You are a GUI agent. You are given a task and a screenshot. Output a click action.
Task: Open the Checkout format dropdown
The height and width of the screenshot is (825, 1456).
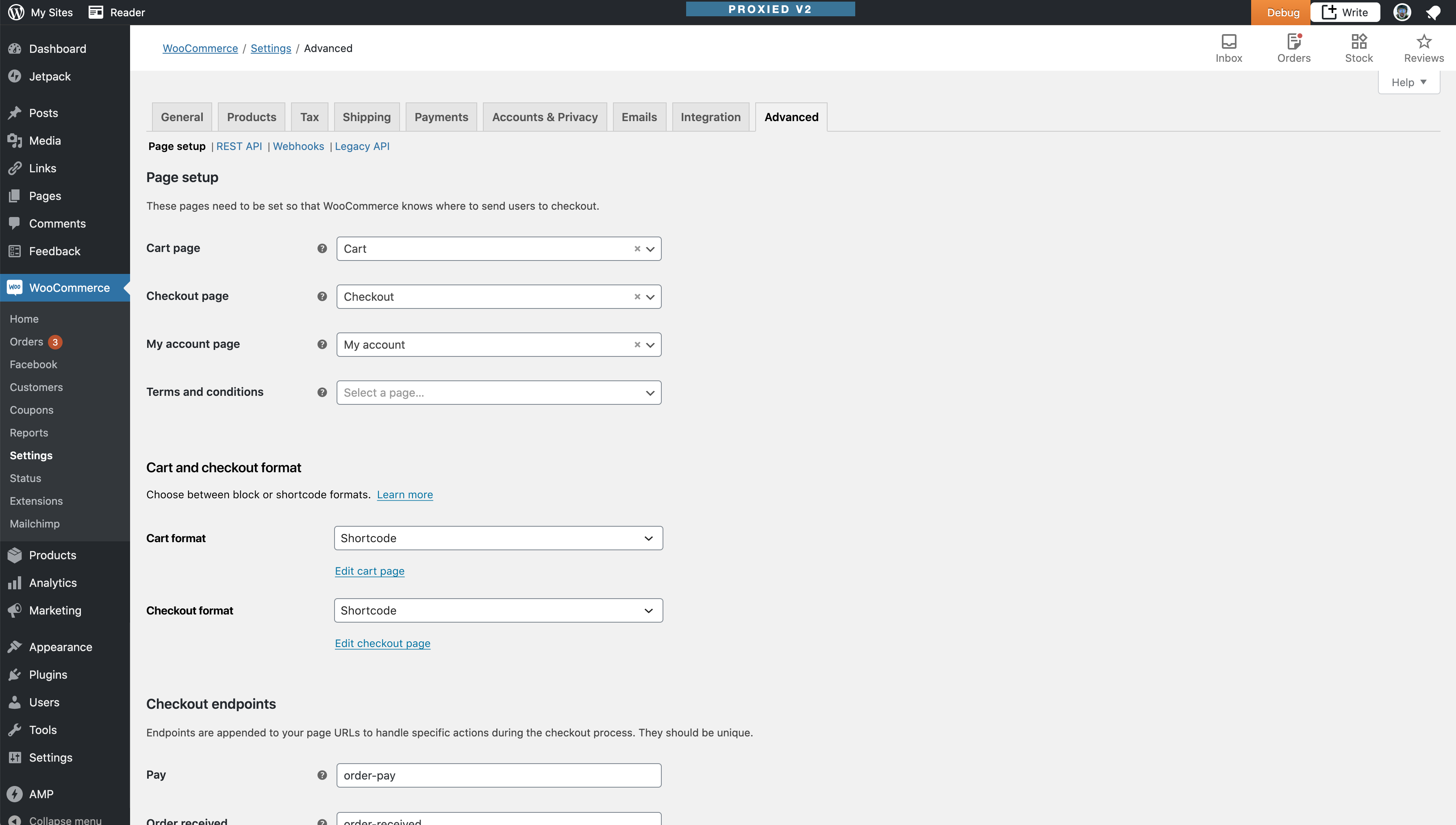click(x=498, y=610)
